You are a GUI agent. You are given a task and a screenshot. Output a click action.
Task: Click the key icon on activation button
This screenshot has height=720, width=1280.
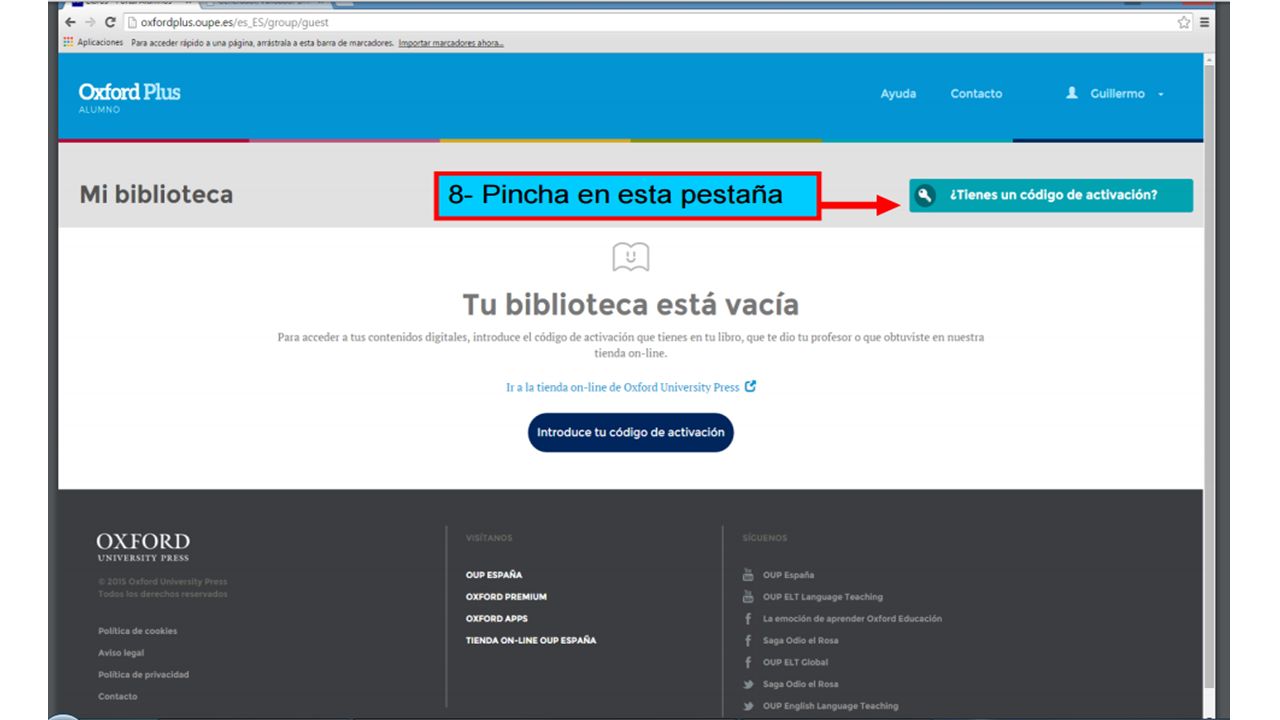[925, 195]
